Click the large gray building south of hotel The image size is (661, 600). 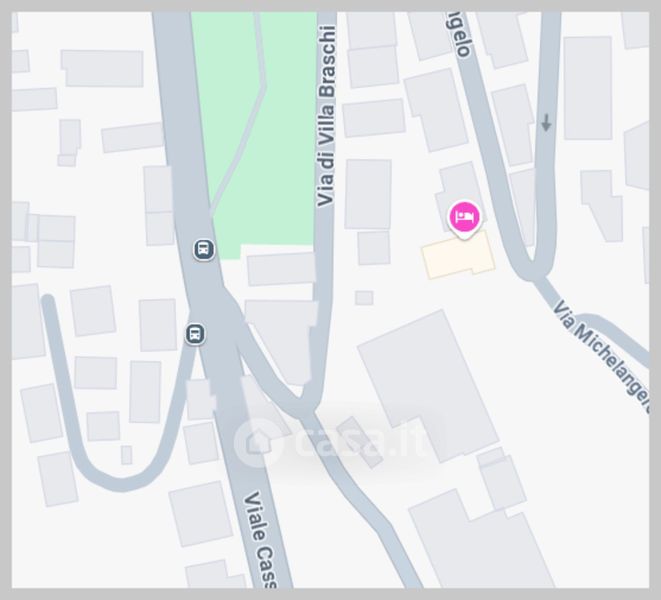click(x=428, y=386)
